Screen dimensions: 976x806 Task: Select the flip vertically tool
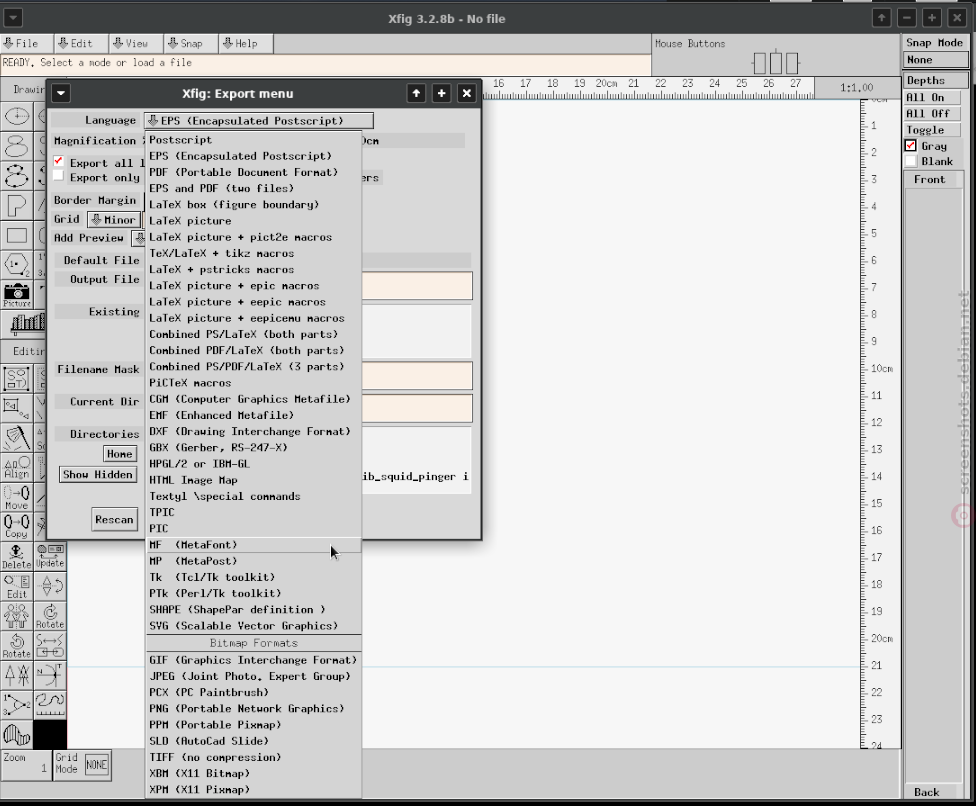point(50,586)
